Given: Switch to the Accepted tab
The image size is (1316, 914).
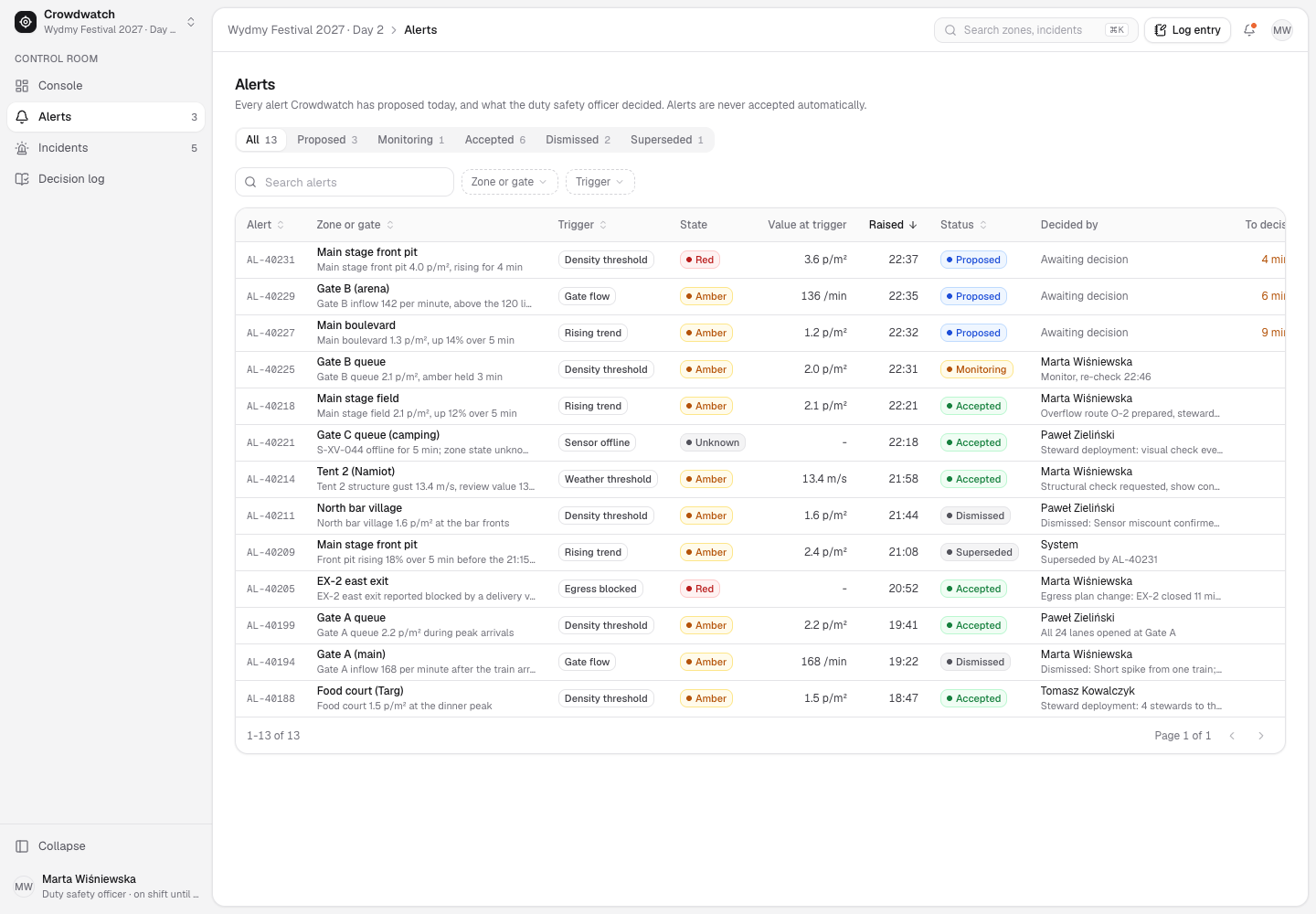Looking at the screenshot, I should (x=495, y=140).
